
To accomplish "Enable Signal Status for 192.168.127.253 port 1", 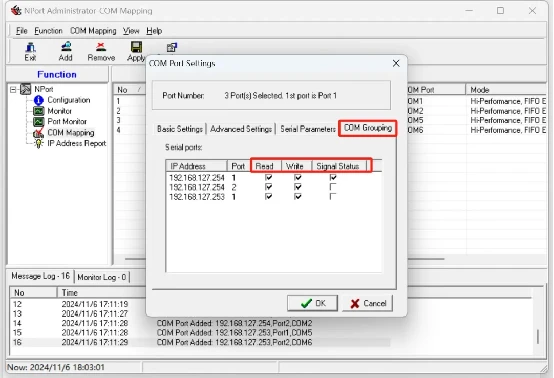I will point(333,196).
